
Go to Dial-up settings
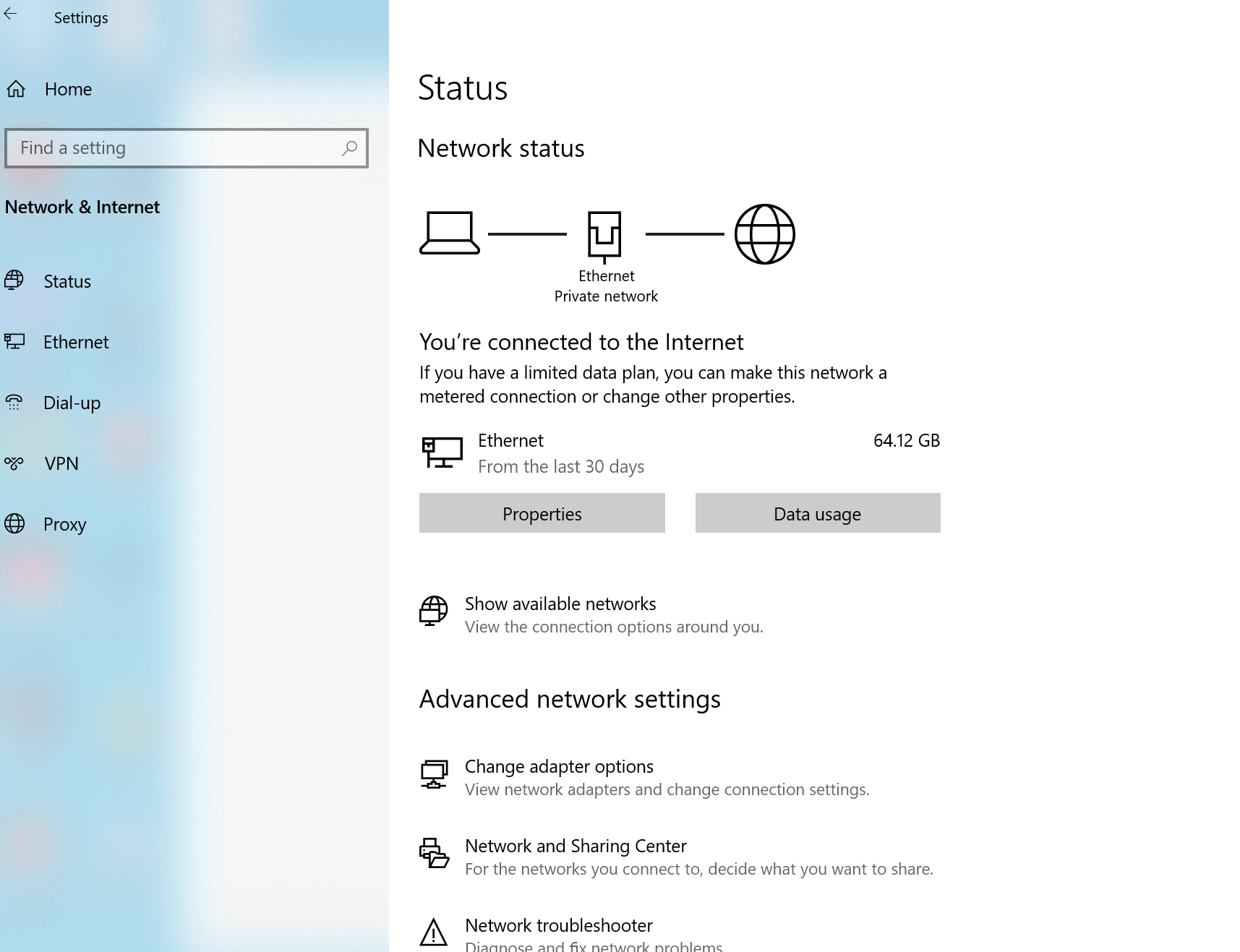(x=72, y=403)
